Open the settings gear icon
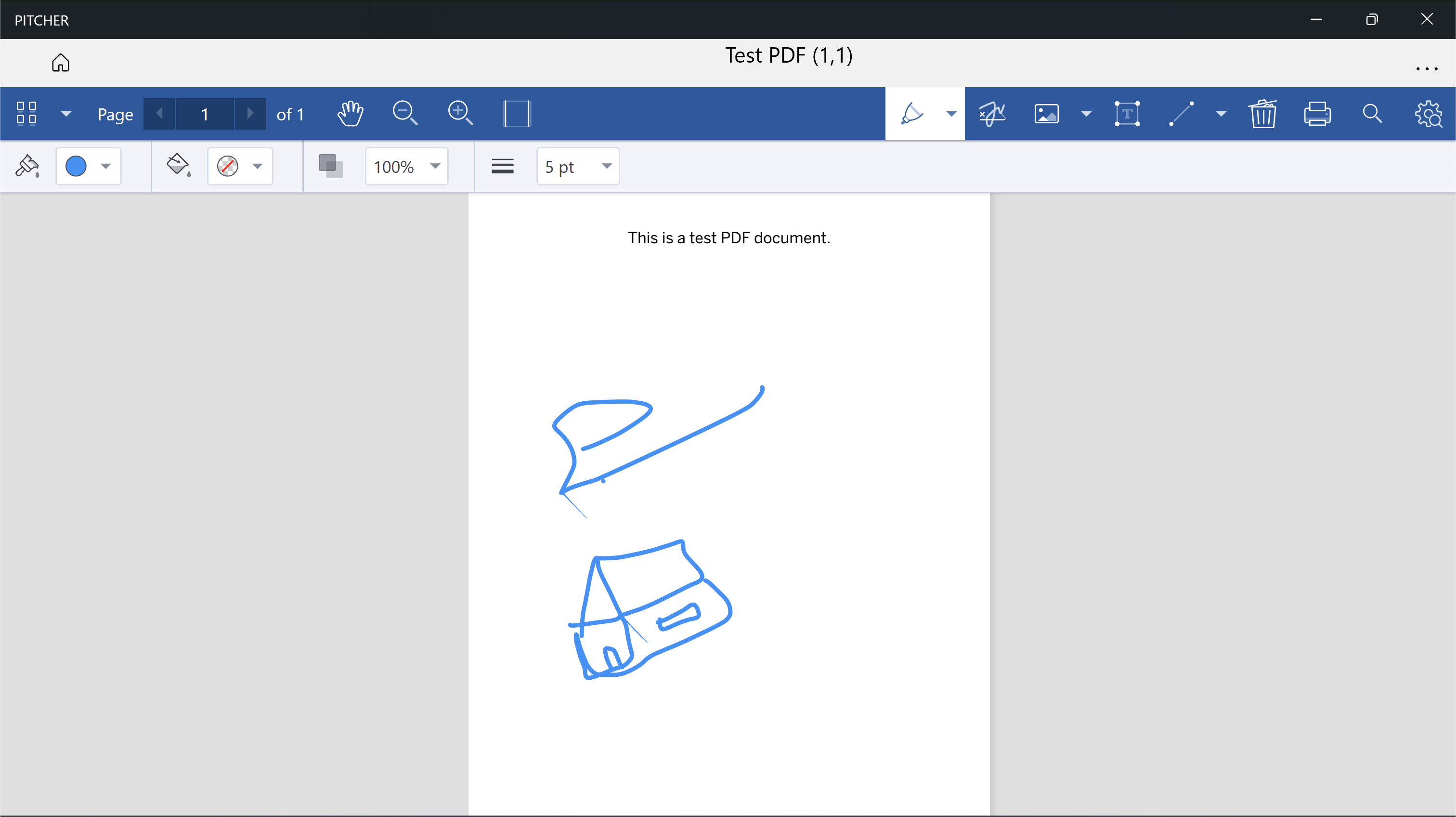 pos(1428,114)
